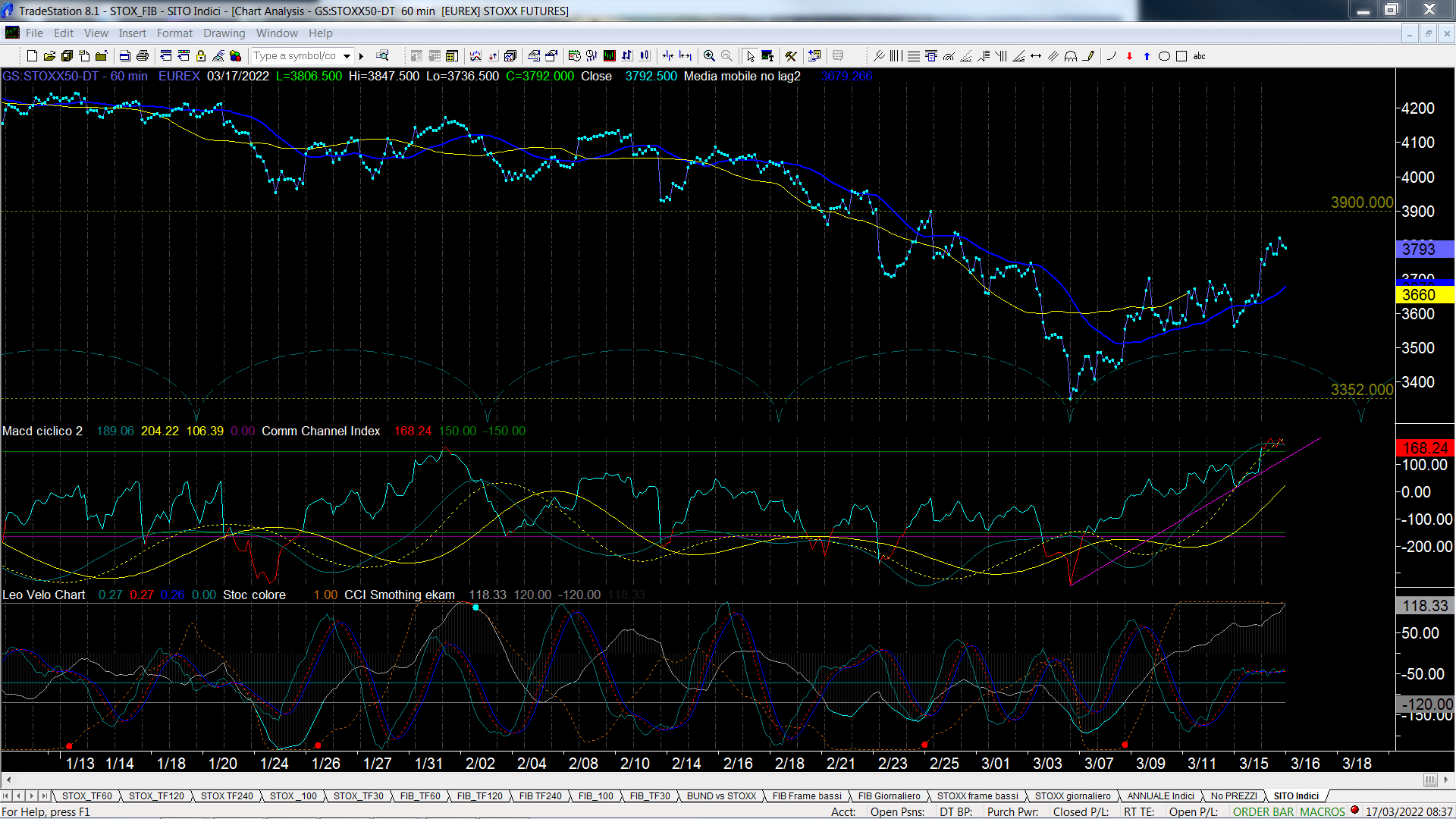Click the 3793 price label on axis
The image size is (1456, 819).
(x=1425, y=249)
